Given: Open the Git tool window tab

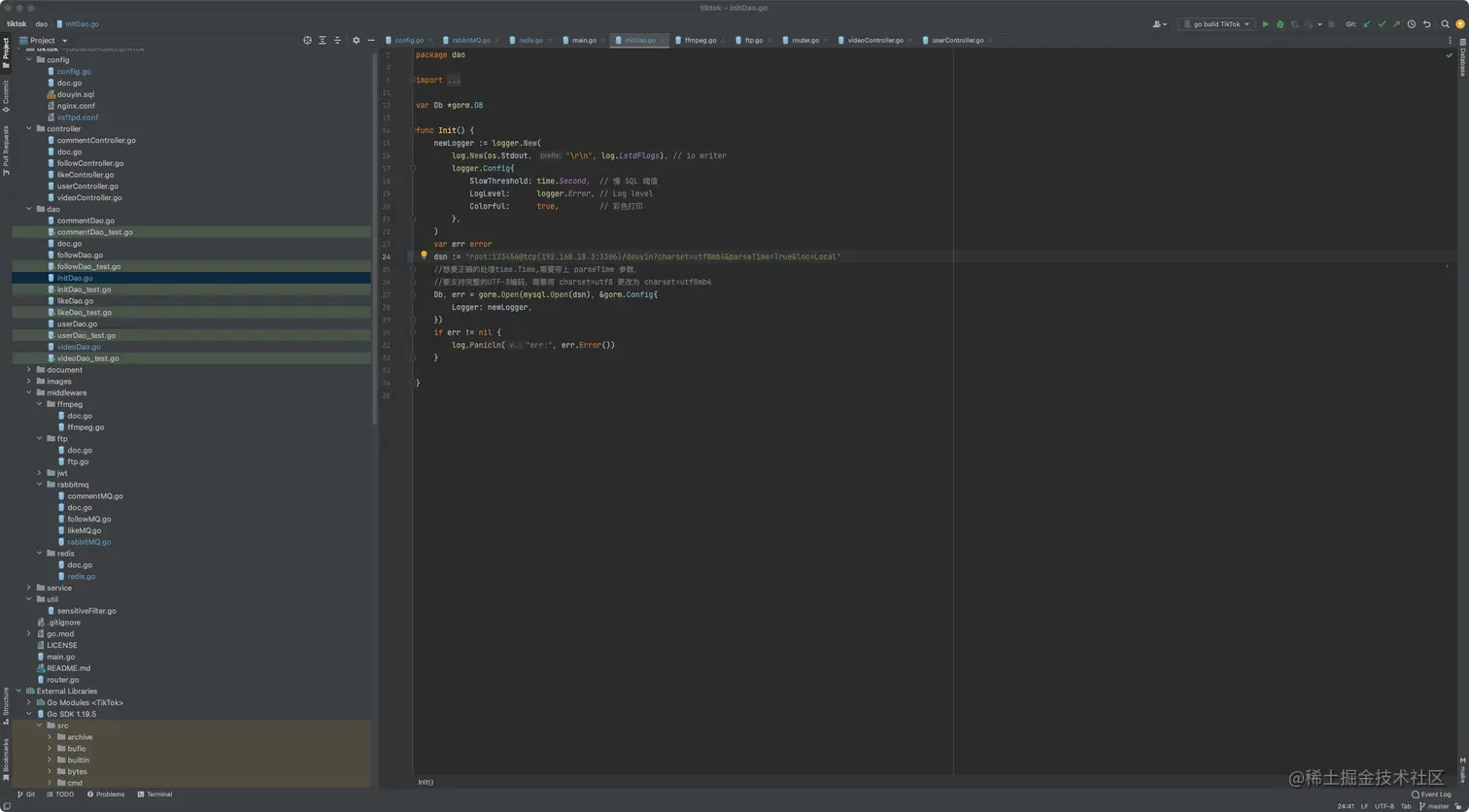Looking at the screenshot, I should [x=26, y=794].
